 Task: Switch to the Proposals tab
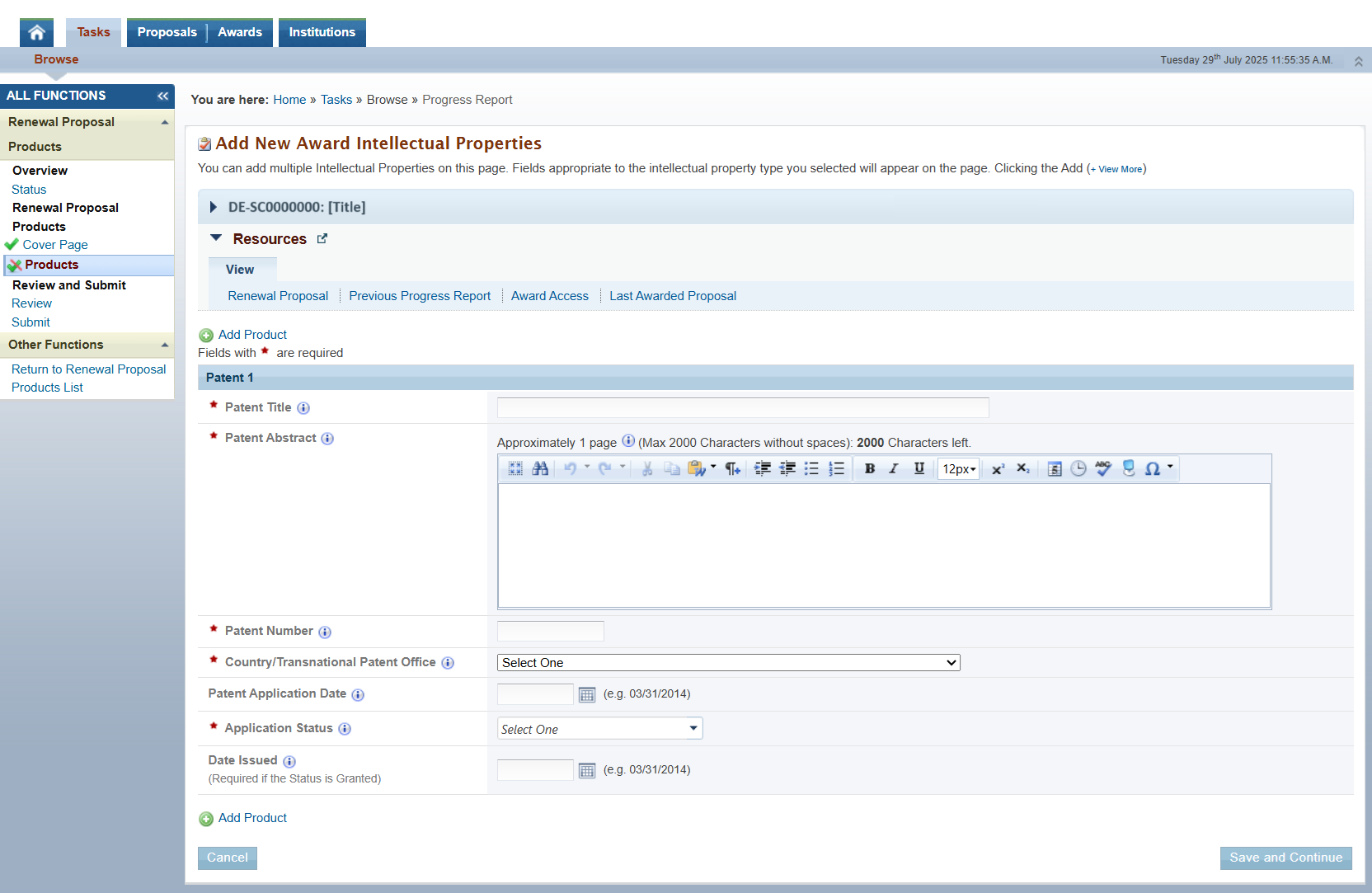coord(167,32)
